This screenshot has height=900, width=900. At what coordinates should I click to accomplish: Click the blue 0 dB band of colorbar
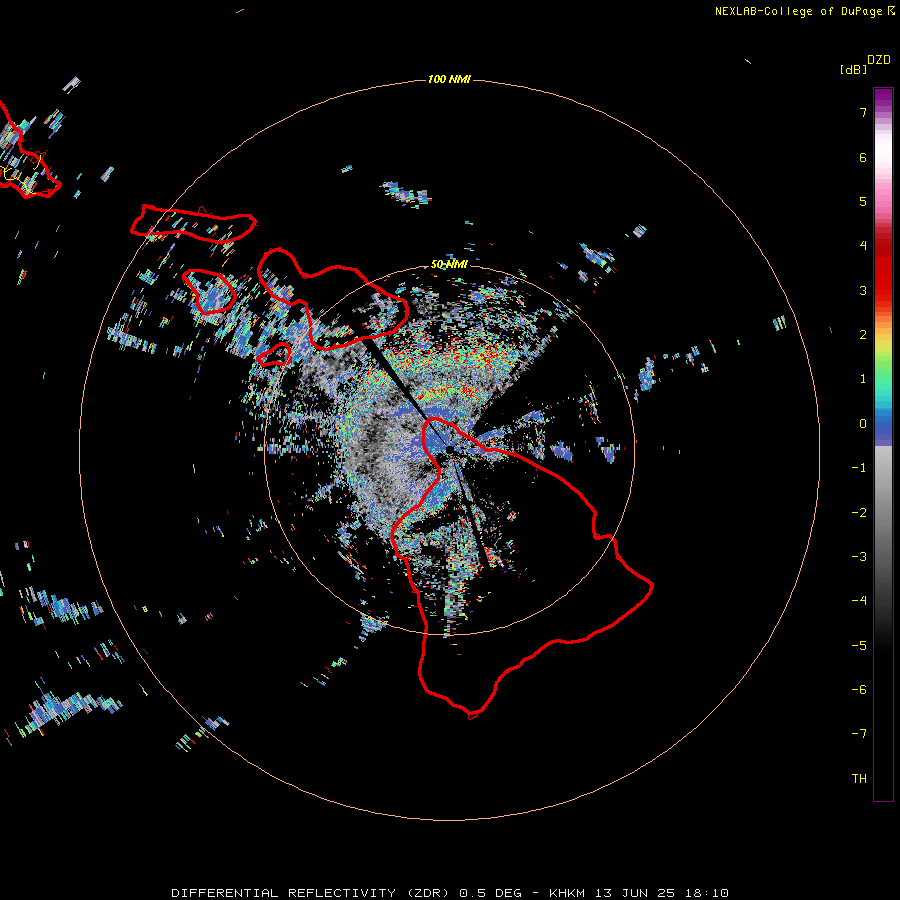[883, 424]
